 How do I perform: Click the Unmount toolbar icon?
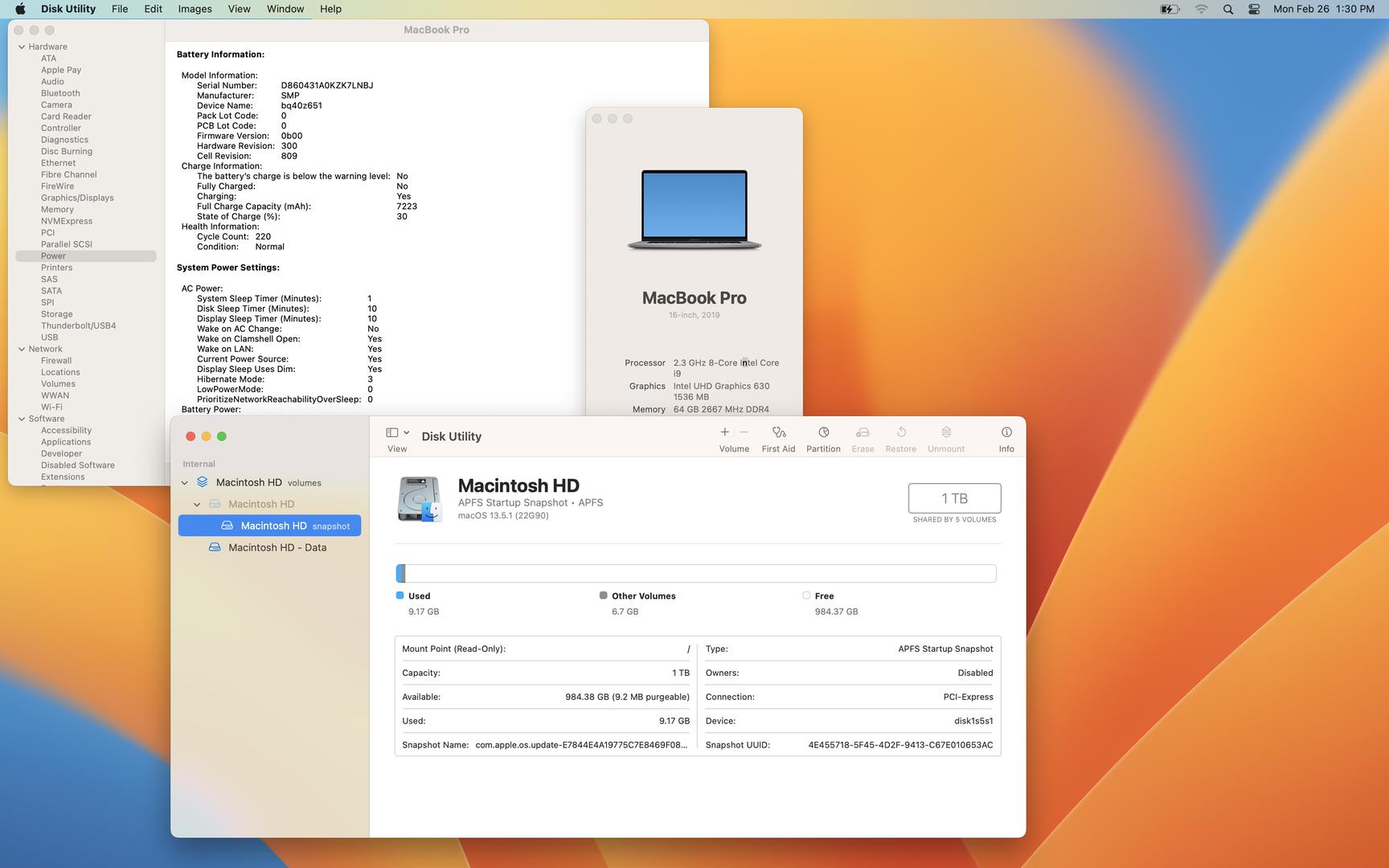(x=946, y=432)
